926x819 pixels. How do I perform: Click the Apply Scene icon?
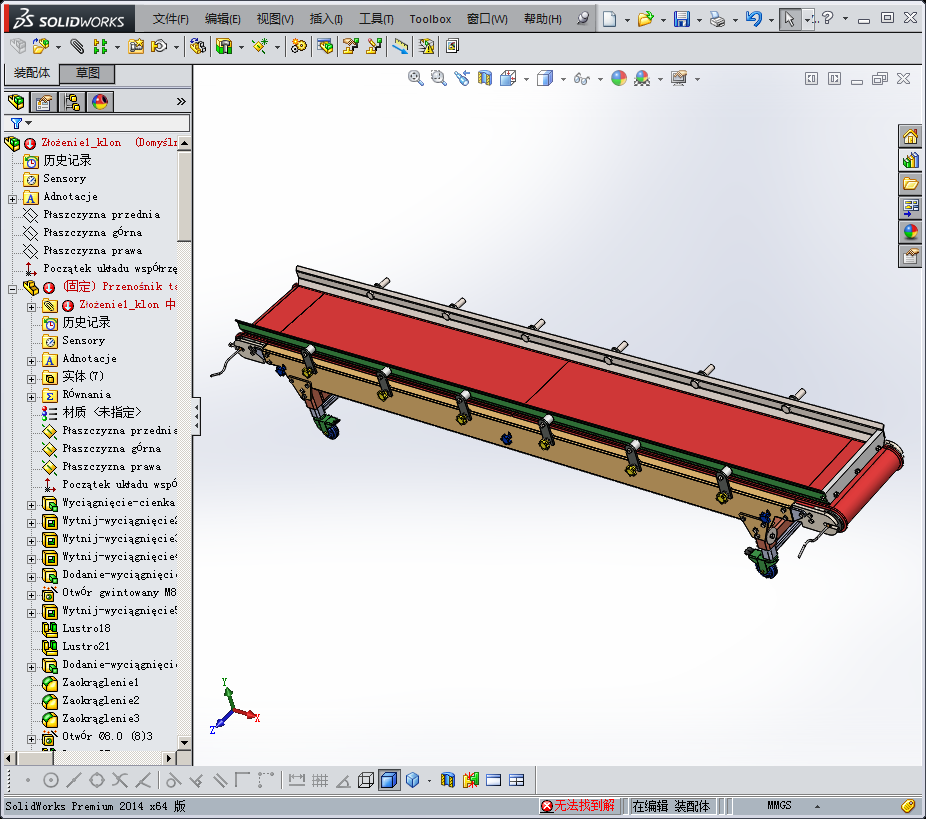tap(642, 78)
